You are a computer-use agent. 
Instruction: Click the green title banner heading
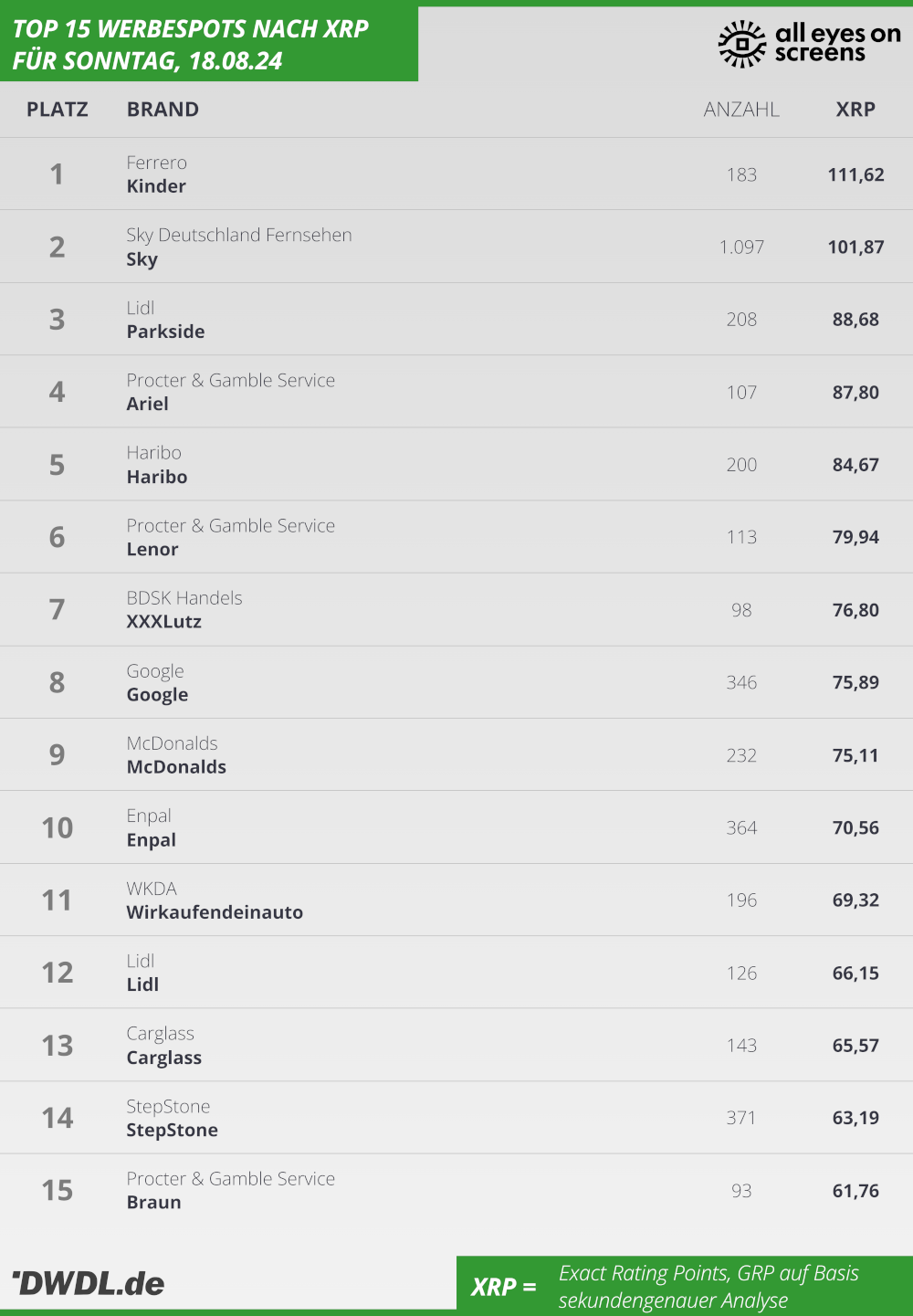pos(191,45)
